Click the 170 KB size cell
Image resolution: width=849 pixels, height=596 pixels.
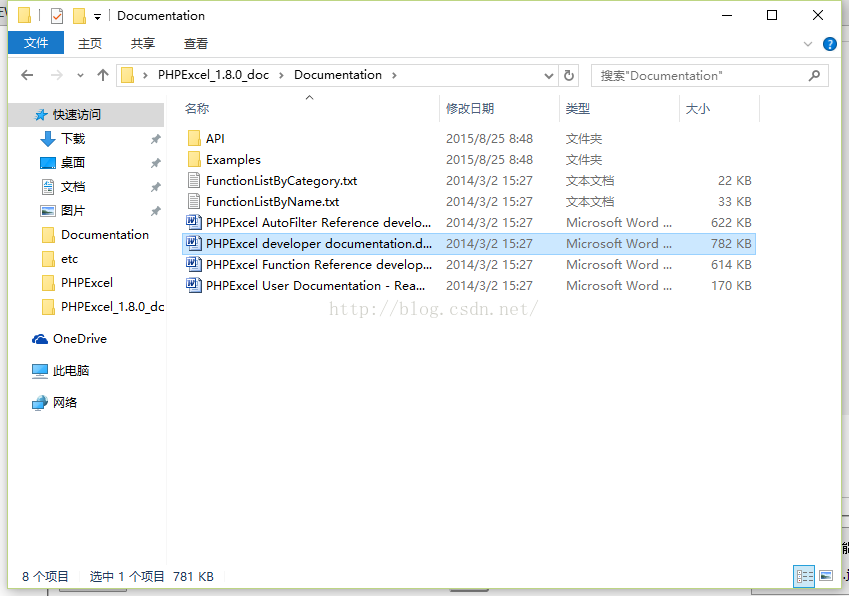point(731,285)
